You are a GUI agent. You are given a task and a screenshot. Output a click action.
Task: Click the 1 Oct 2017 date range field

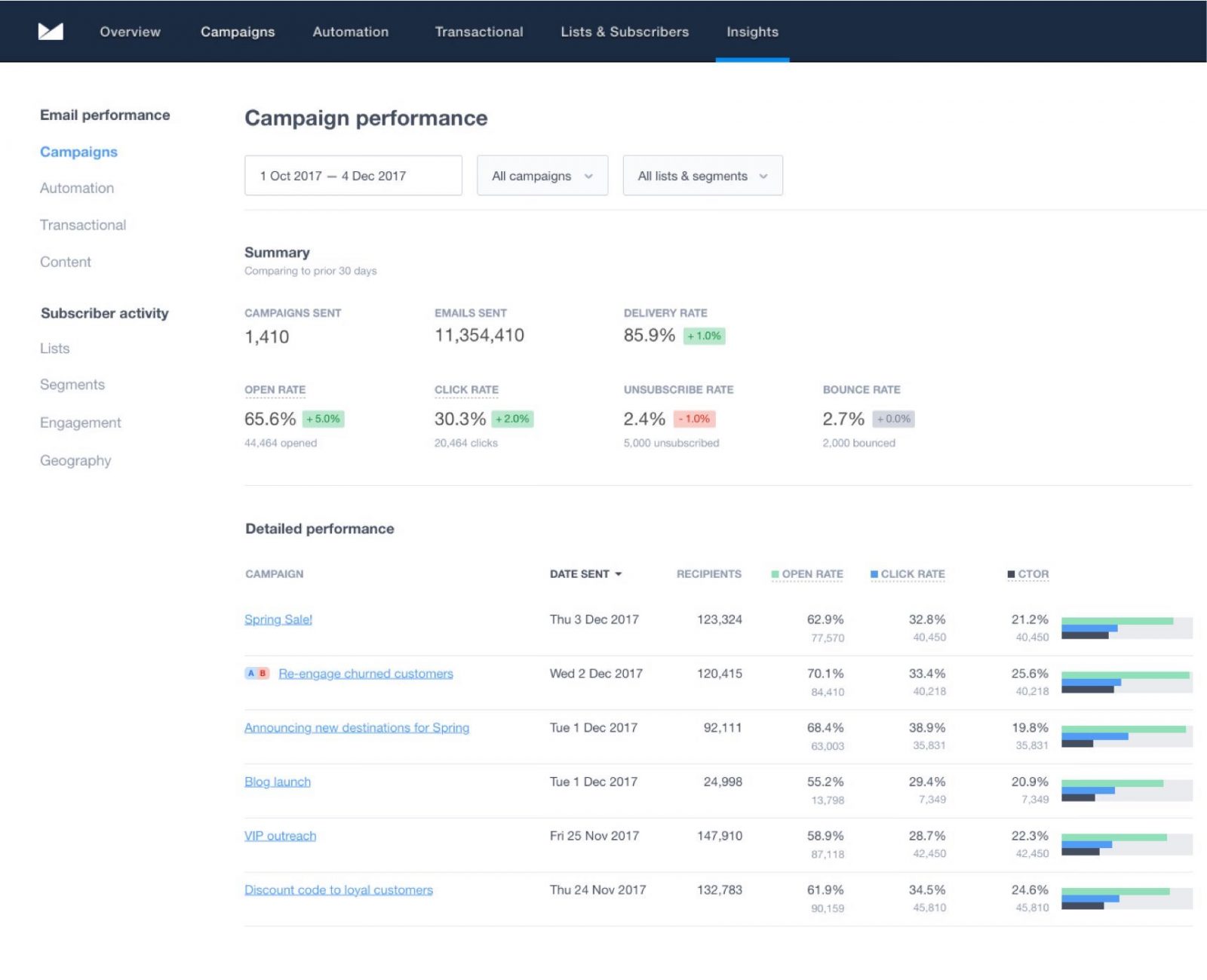[x=352, y=175]
